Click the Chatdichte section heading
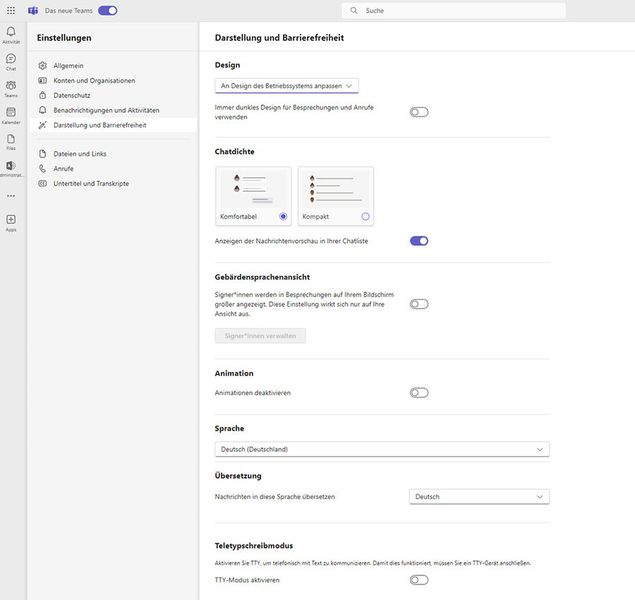Screen dimensions: 635x600 (234, 151)
